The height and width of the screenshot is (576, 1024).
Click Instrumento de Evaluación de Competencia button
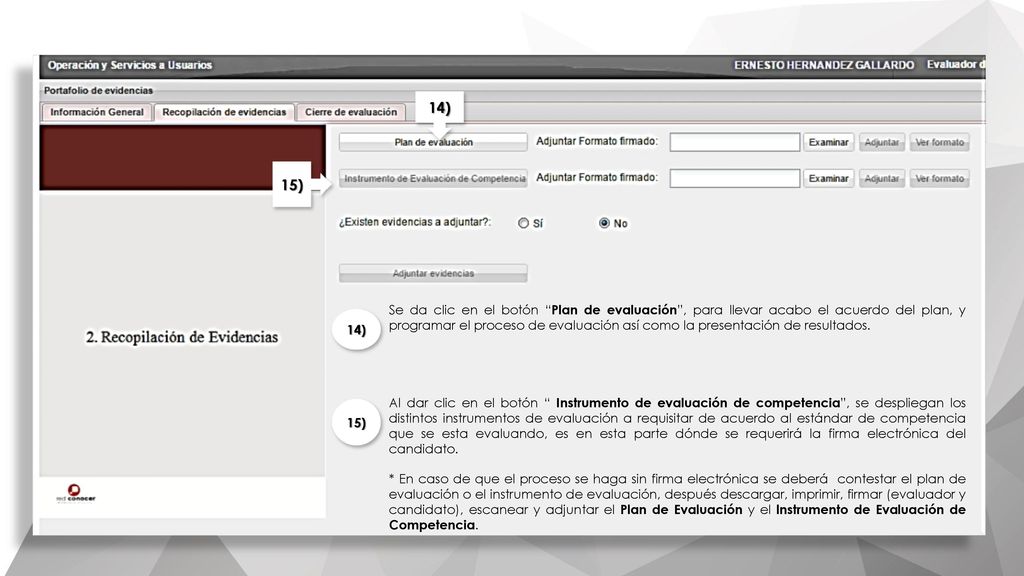point(433,178)
